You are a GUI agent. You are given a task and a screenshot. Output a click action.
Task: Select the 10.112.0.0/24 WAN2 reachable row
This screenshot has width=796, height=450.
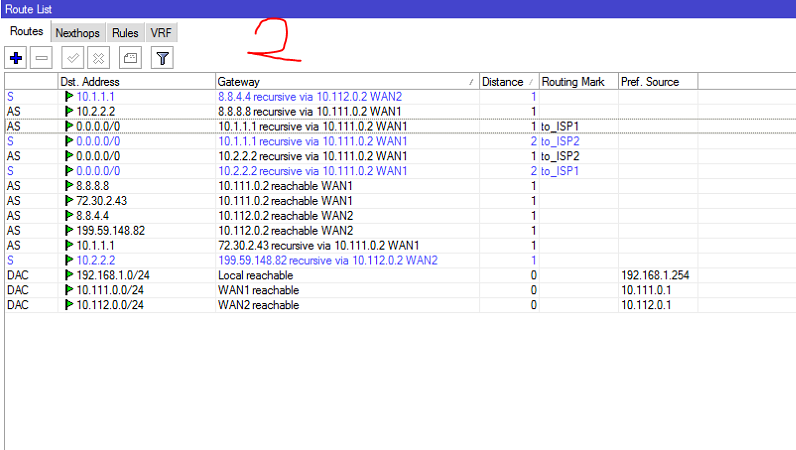[400, 305]
